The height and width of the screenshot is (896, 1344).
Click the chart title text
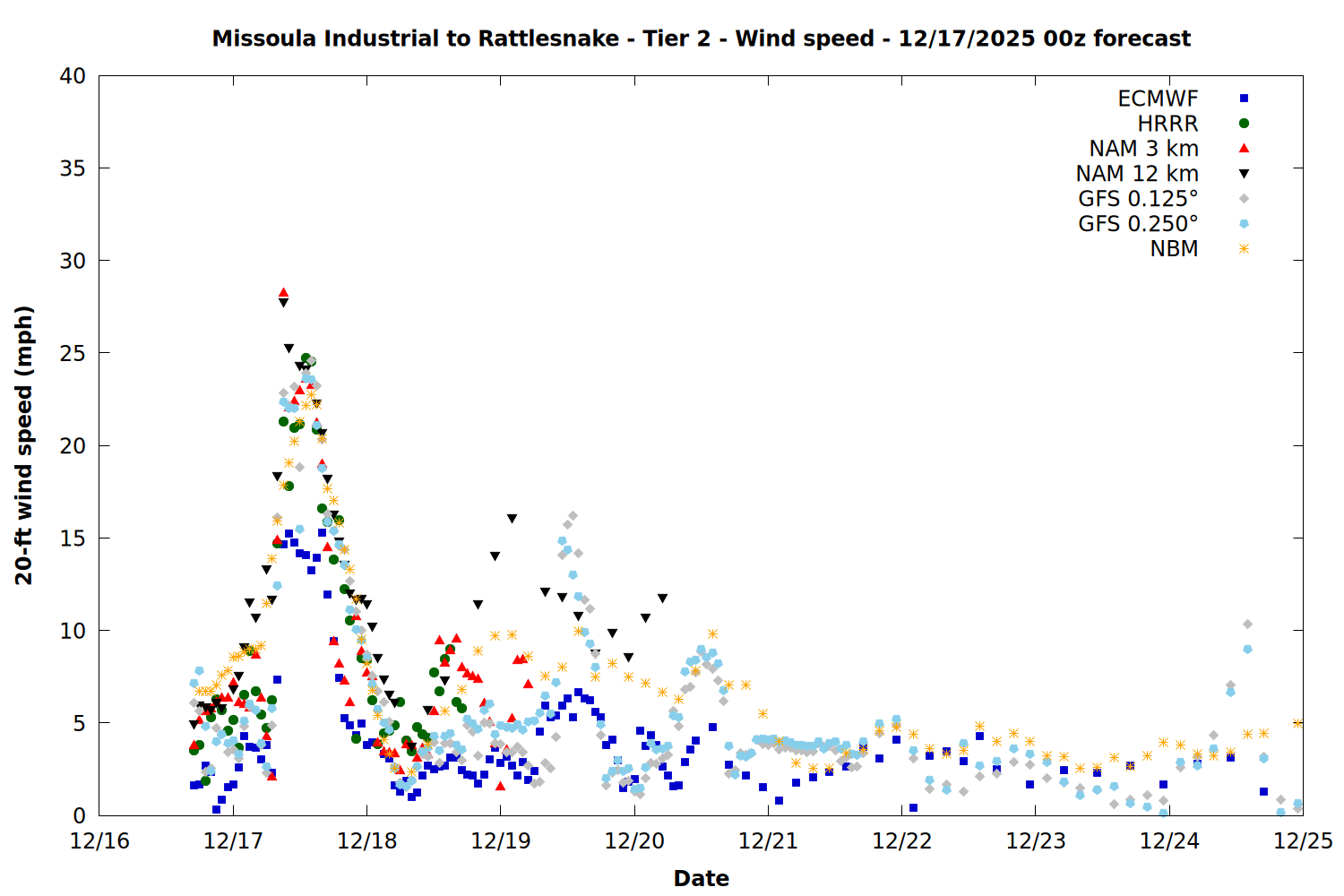point(701,39)
